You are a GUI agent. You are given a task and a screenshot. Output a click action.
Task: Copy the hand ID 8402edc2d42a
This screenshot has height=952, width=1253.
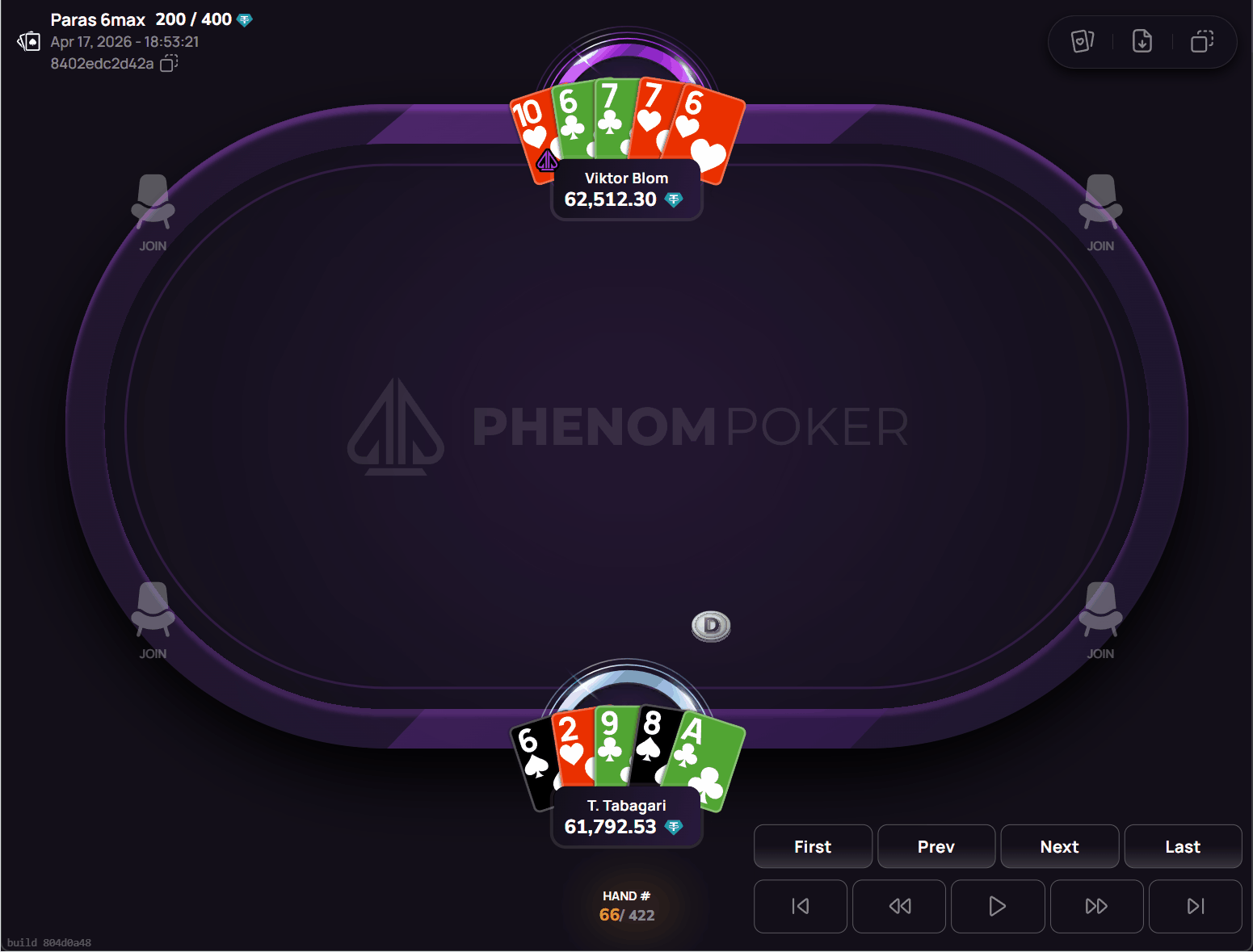pyautogui.click(x=169, y=63)
